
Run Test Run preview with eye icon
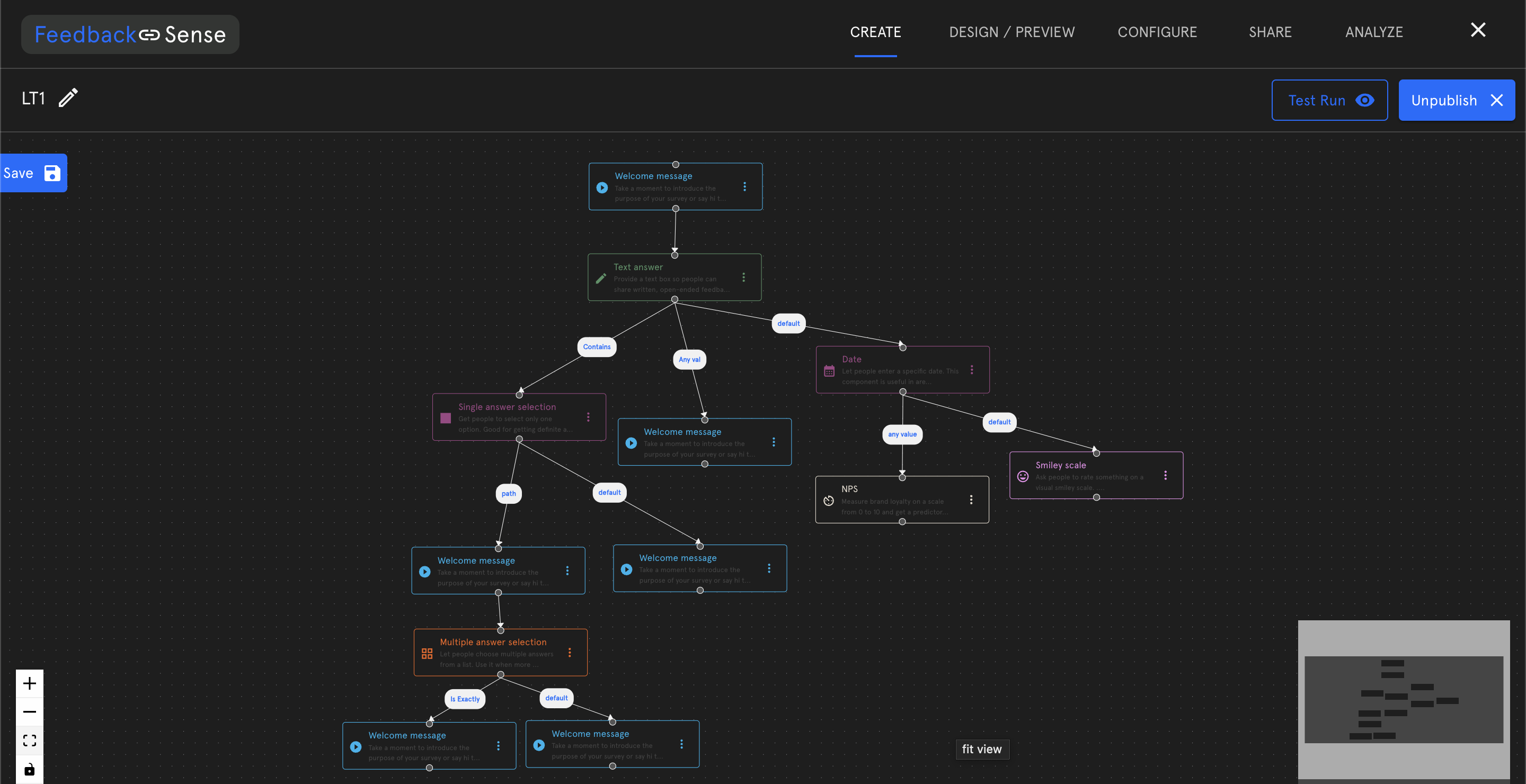1329,100
